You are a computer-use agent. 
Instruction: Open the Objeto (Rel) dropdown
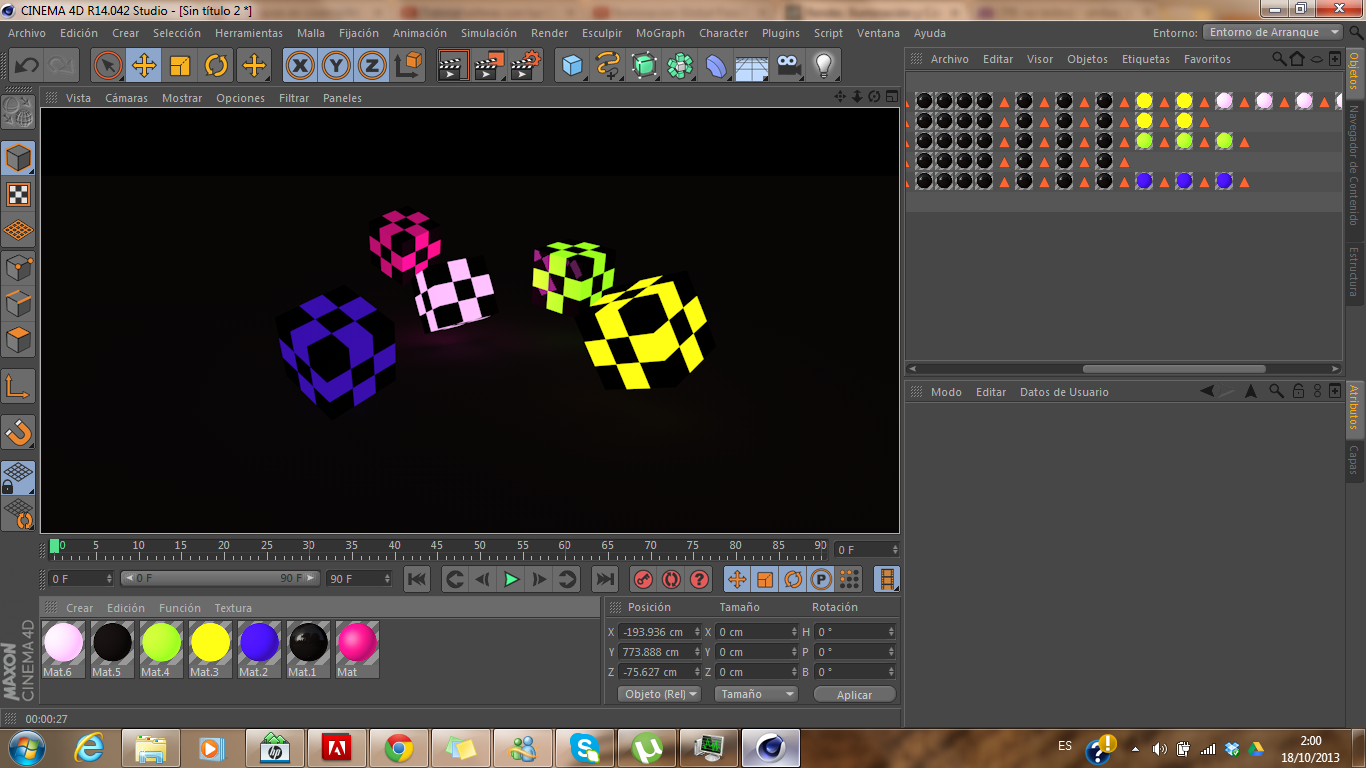[x=660, y=694]
